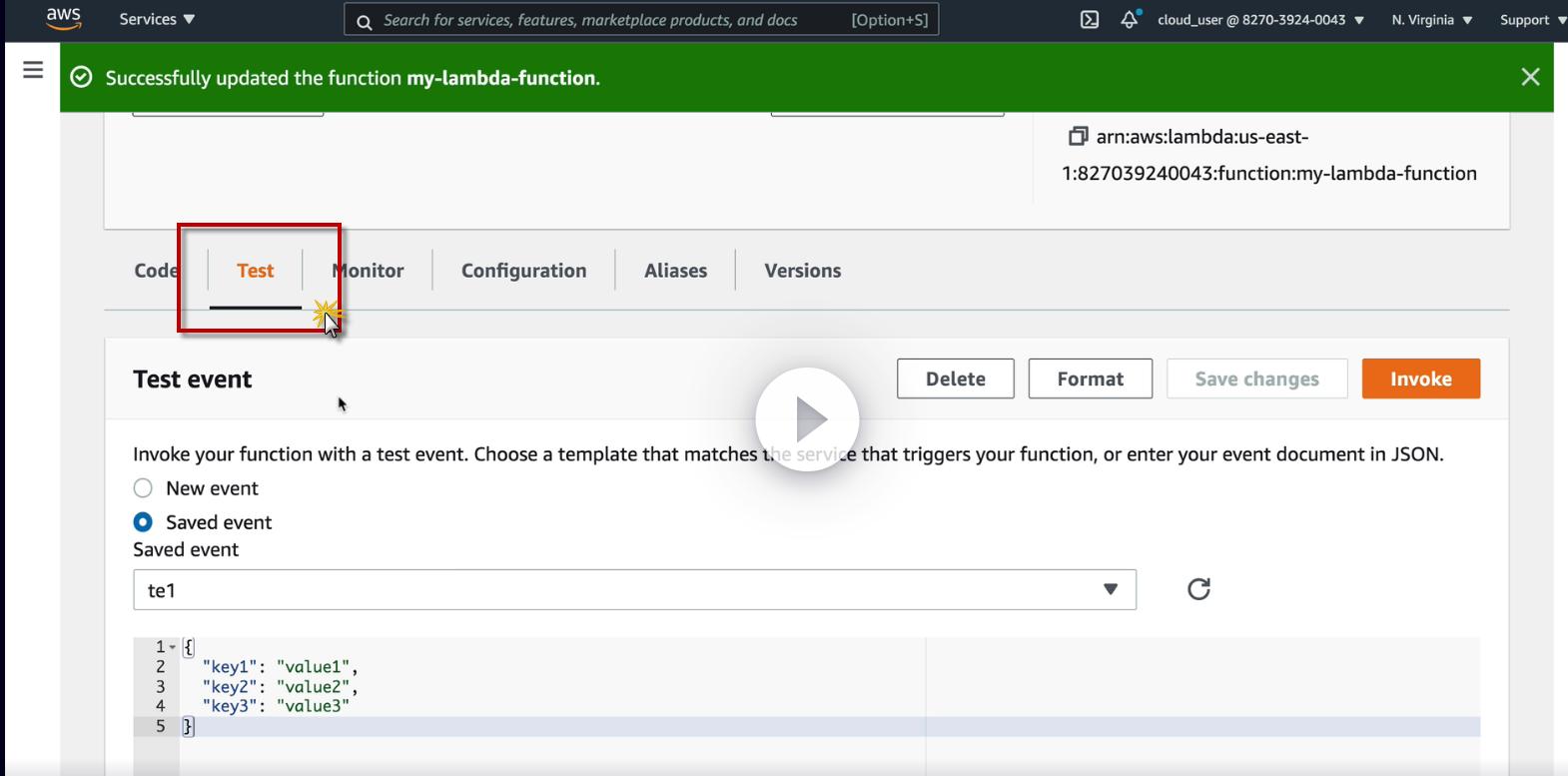
Task: Copy the function ARN icon
Action: tap(1078, 136)
